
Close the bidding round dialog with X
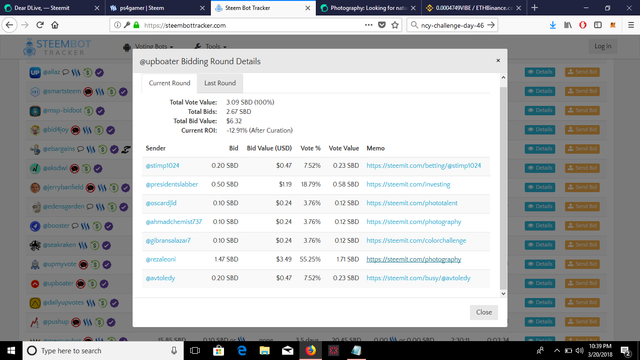[498, 60]
